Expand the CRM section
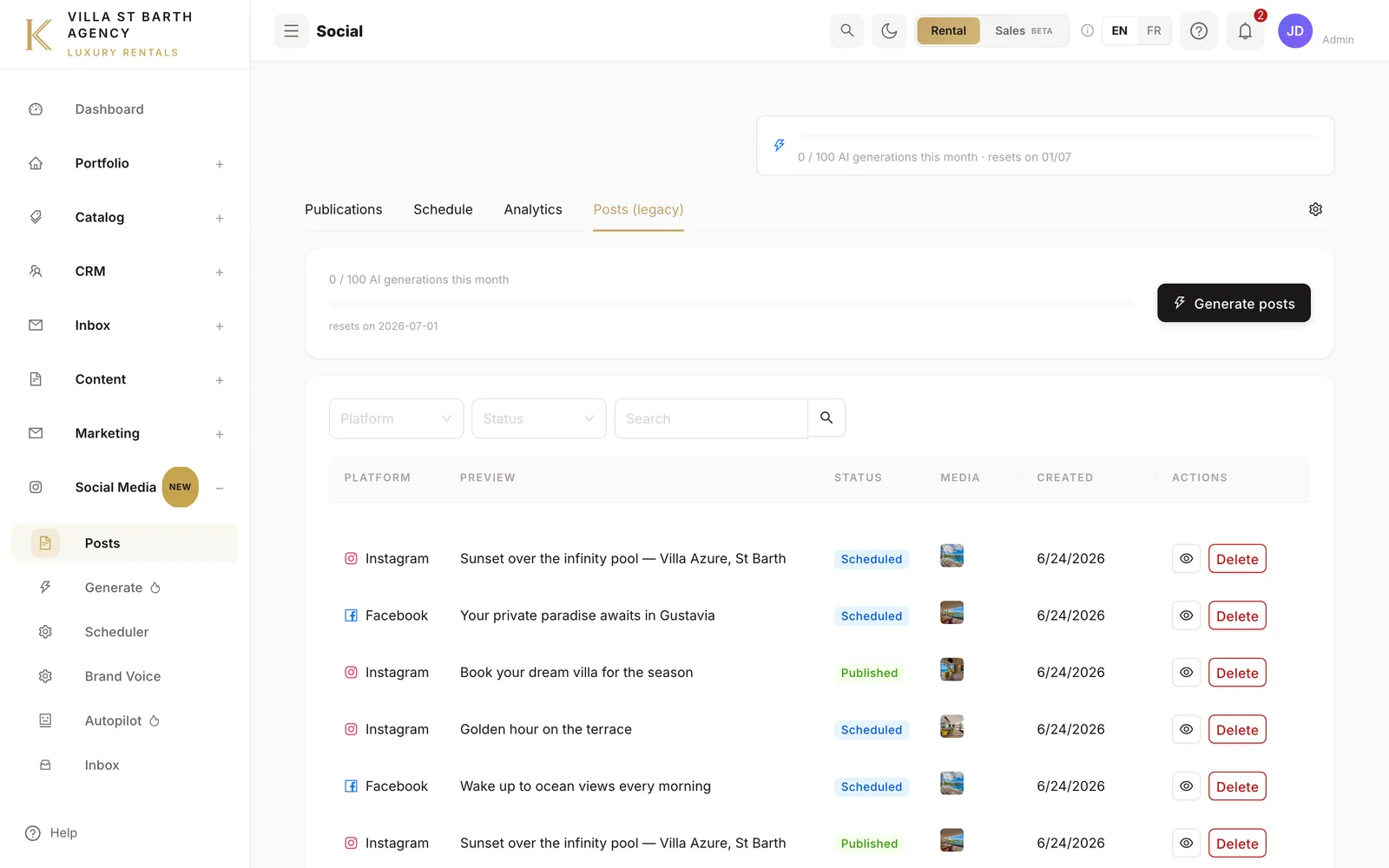This screenshot has width=1389, height=868. [x=220, y=272]
